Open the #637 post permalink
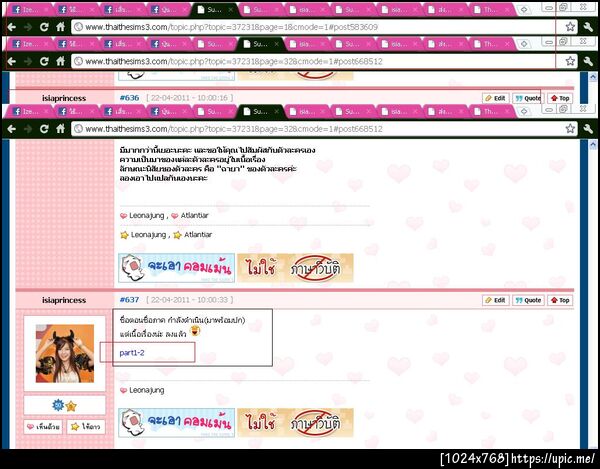600x469 pixels. (129, 300)
